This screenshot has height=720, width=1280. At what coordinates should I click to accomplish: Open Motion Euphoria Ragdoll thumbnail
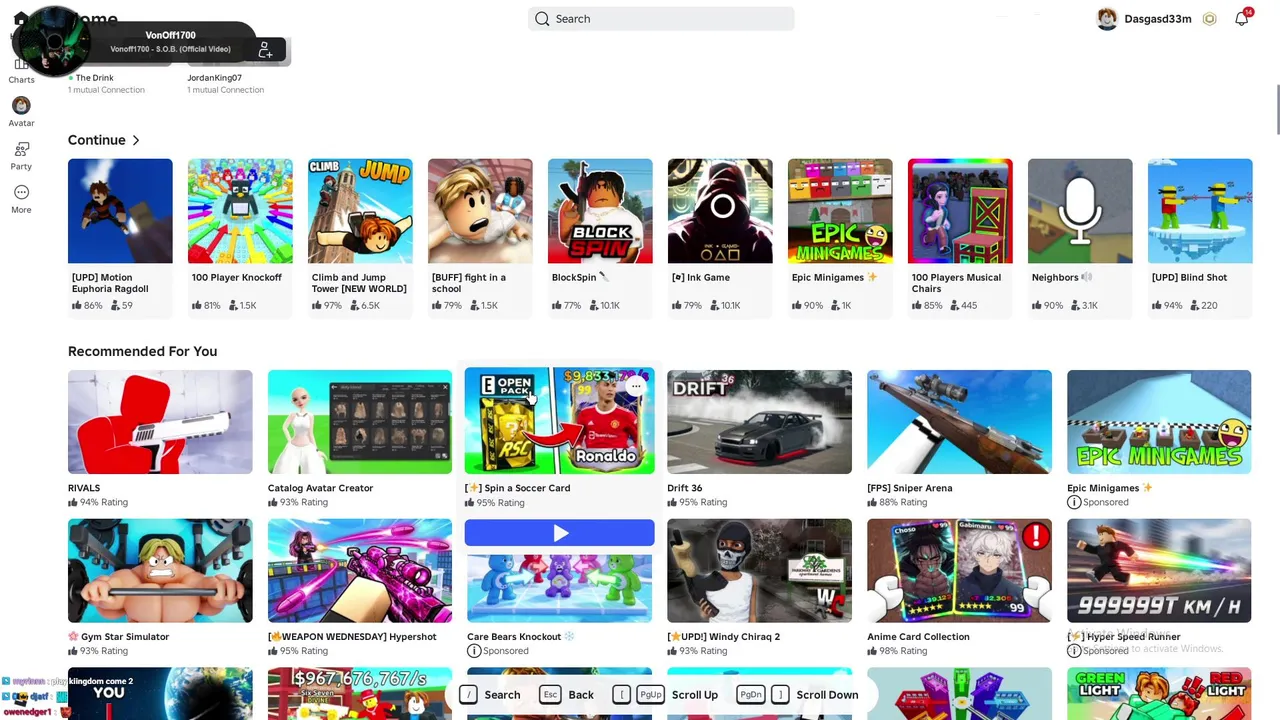click(120, 211)
